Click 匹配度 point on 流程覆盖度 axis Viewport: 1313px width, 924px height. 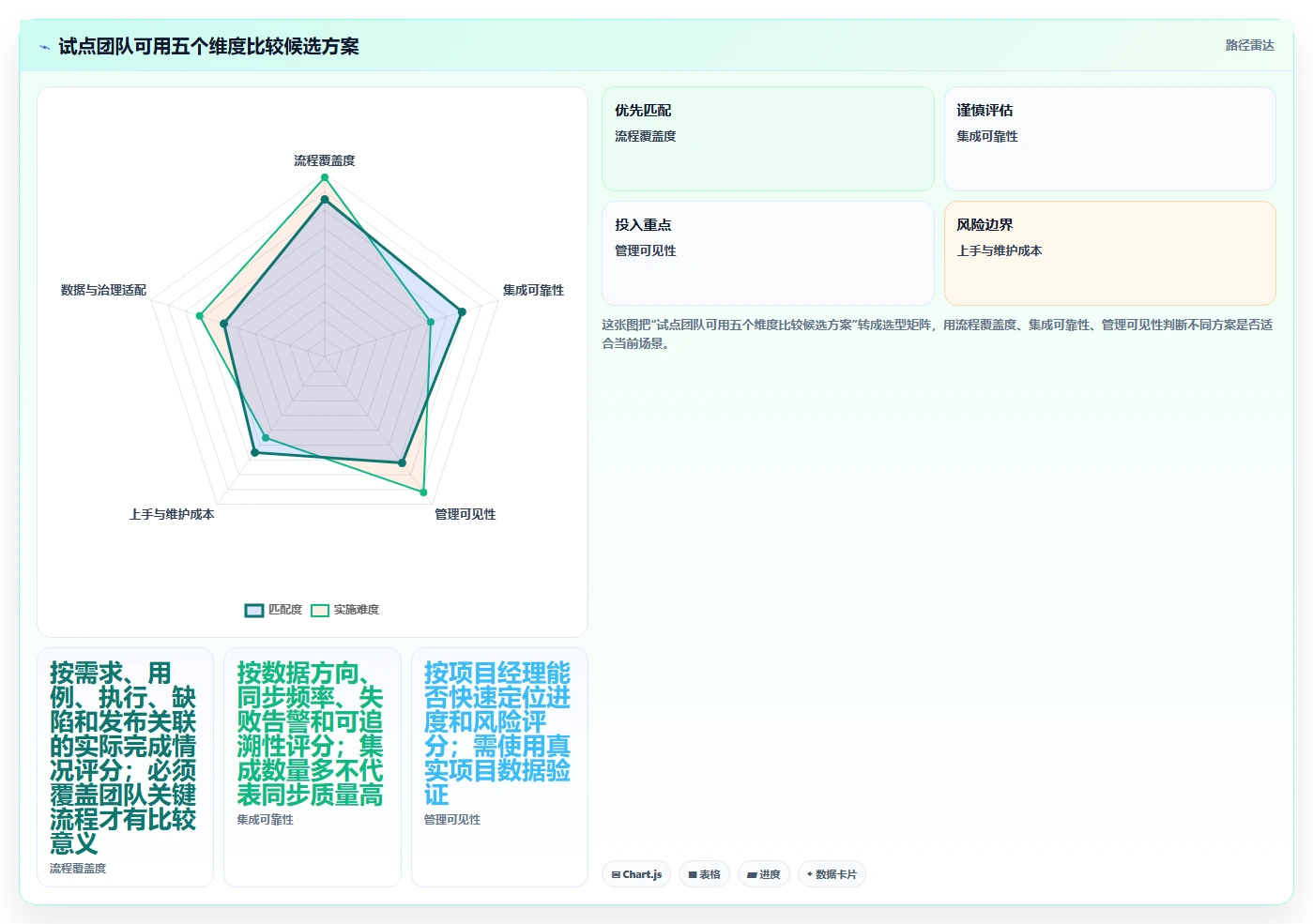(325, 199)
